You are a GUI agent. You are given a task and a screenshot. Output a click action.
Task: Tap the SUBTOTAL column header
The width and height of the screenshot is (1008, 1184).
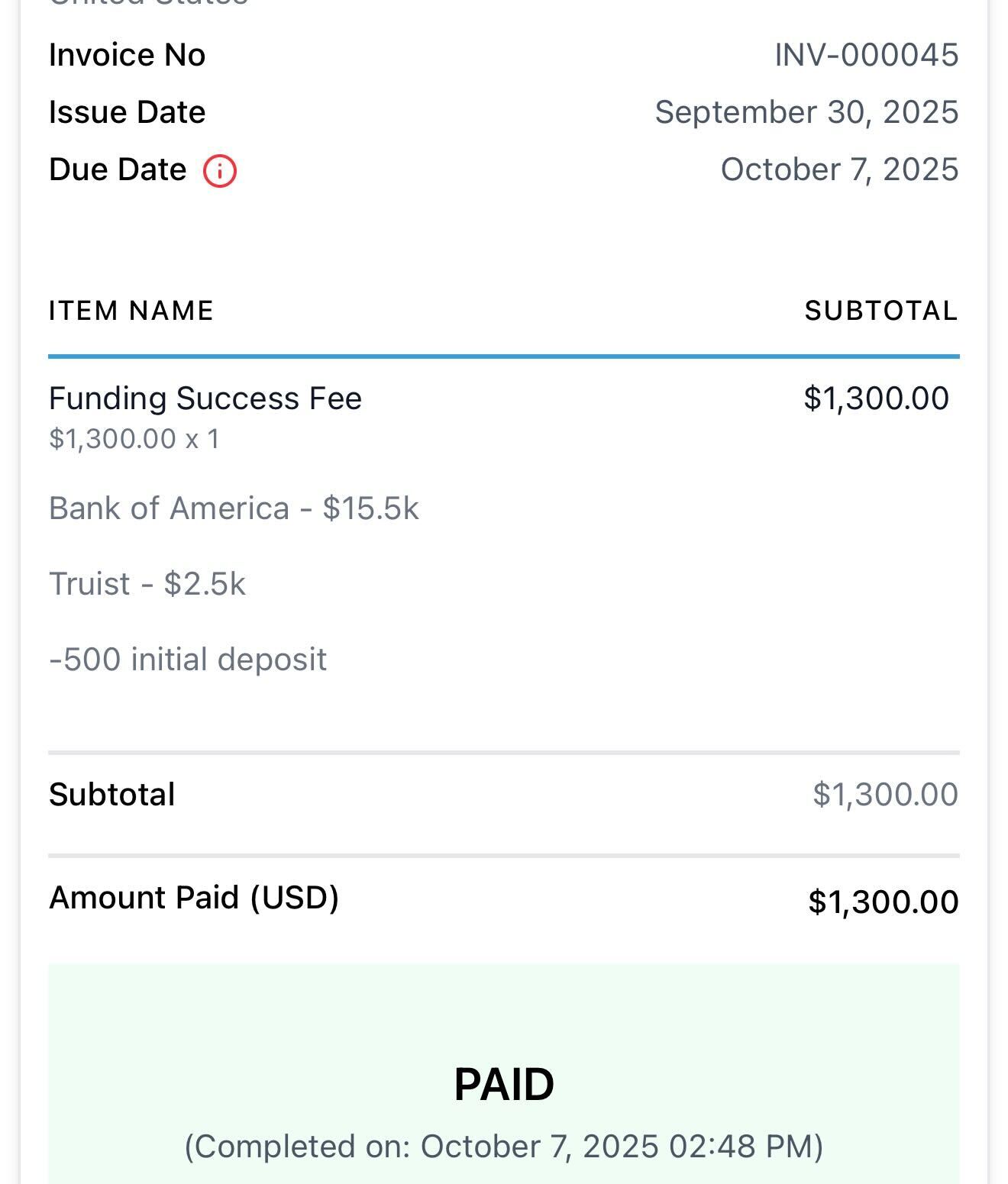[881, 311]
